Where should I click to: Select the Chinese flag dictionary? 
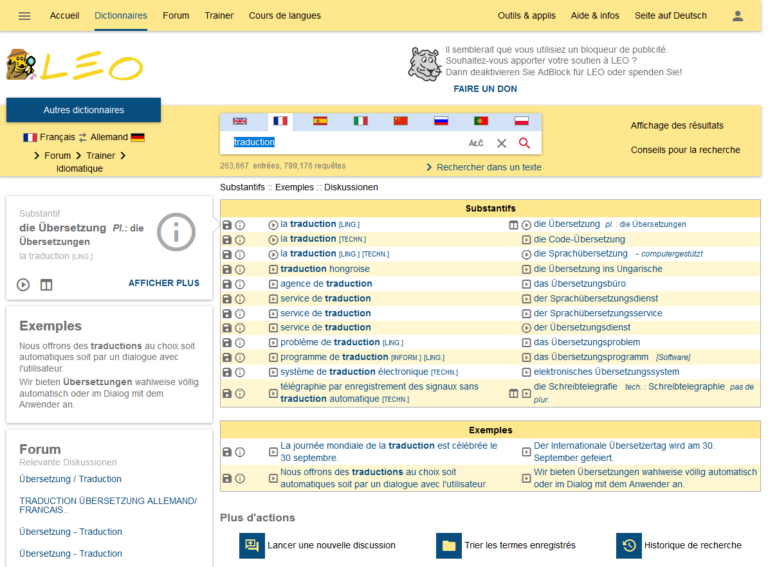401,121
